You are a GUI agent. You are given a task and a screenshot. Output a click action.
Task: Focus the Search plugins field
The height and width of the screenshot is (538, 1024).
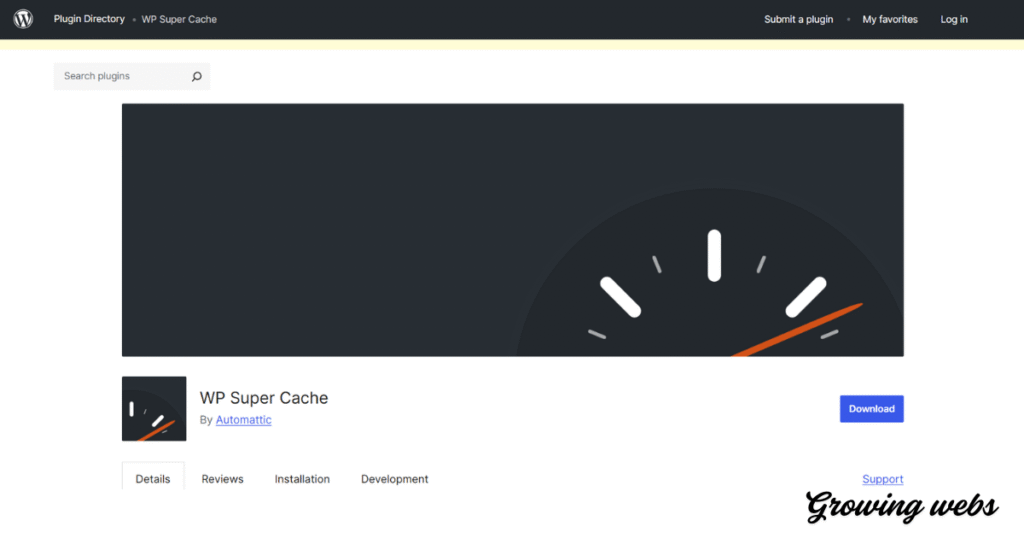point(132,76)
